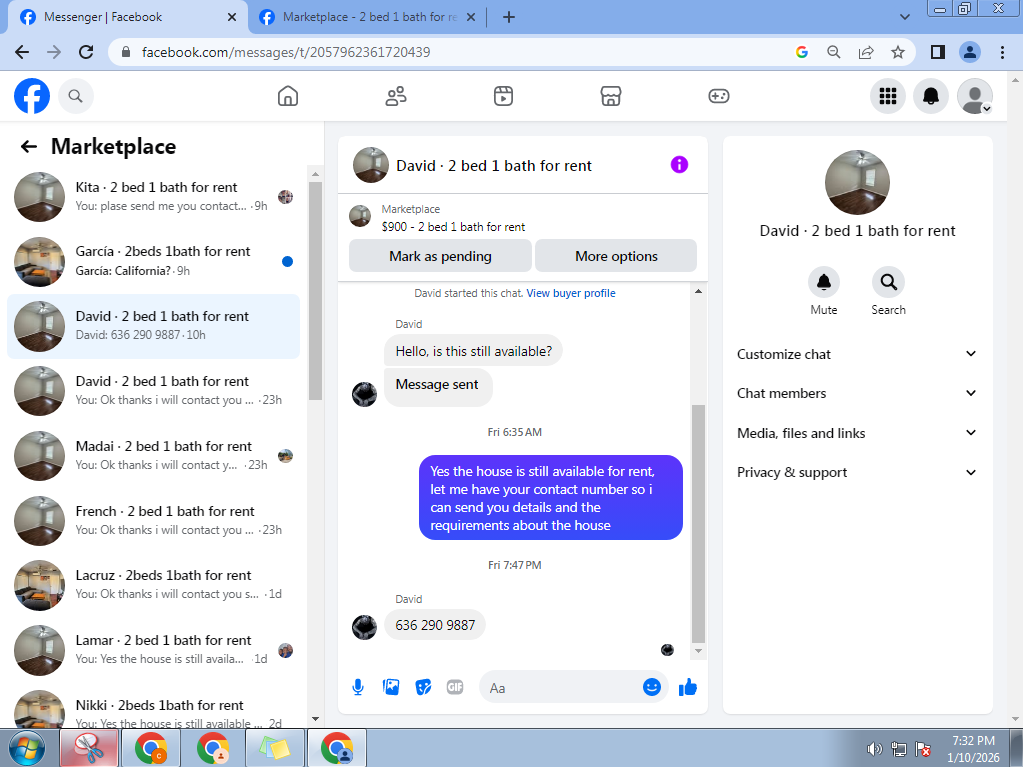
Task: Click the volume speaker tray icon
Action: [874, 749]
